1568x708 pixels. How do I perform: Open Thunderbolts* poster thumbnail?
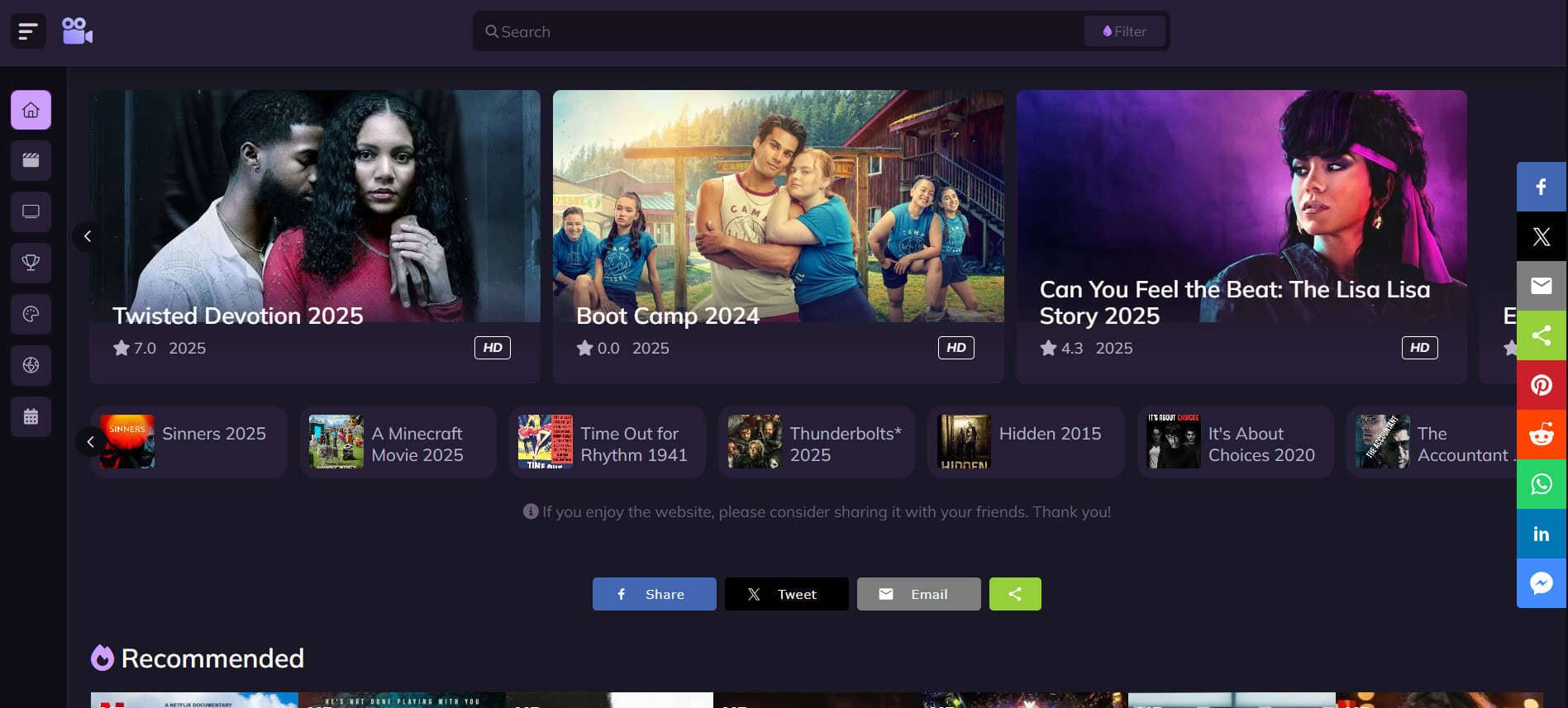pyautogui.click(x=755, y=441)
